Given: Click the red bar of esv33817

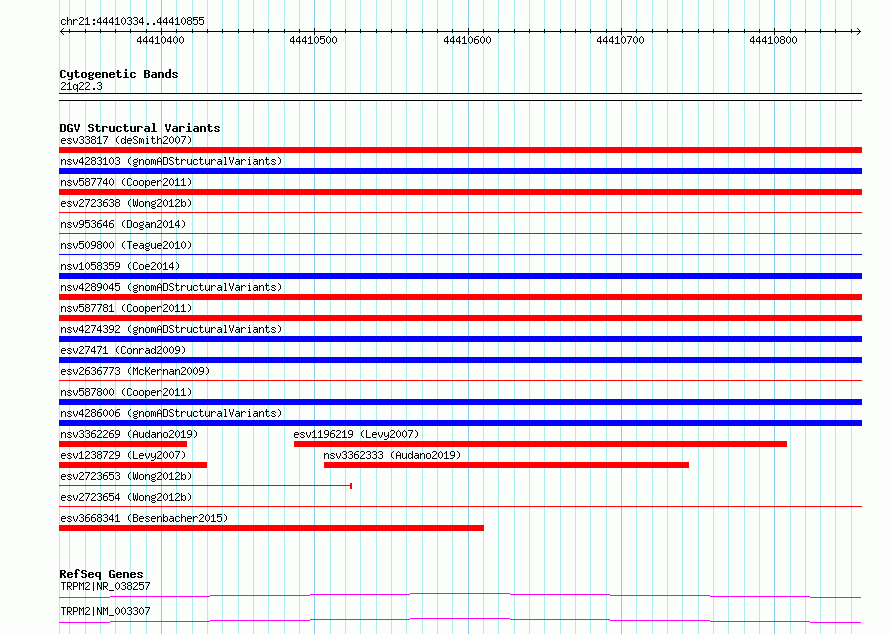Looking at the screenshot, I should (x=460, y=150).
